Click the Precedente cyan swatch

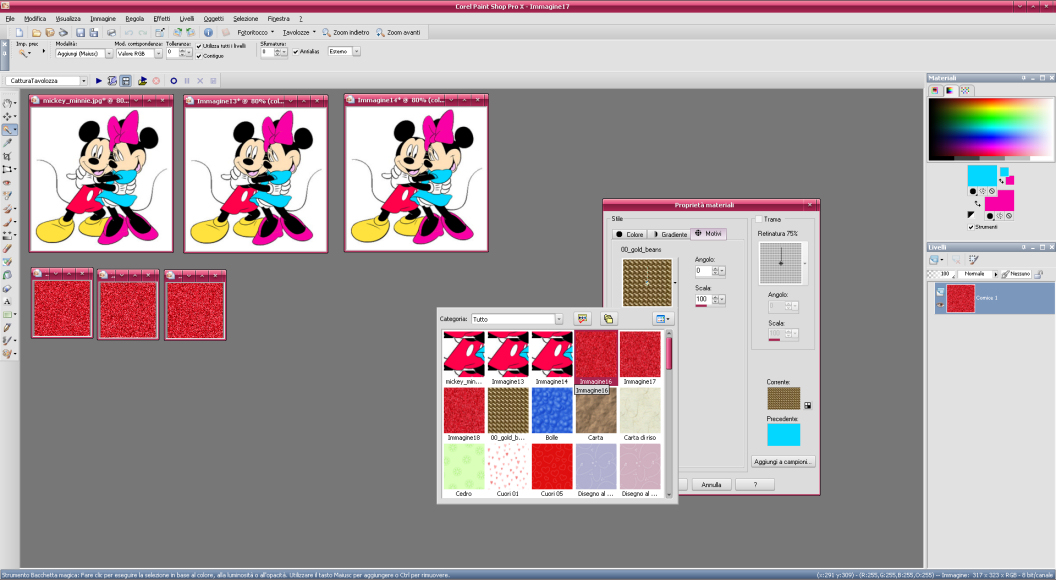[783, 434]
